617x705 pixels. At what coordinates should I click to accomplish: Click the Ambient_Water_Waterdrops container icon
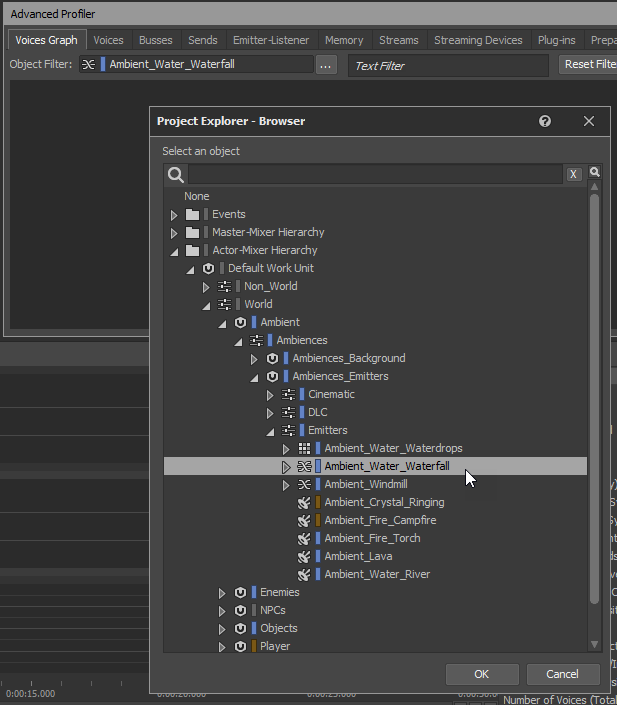pos(305,448)
